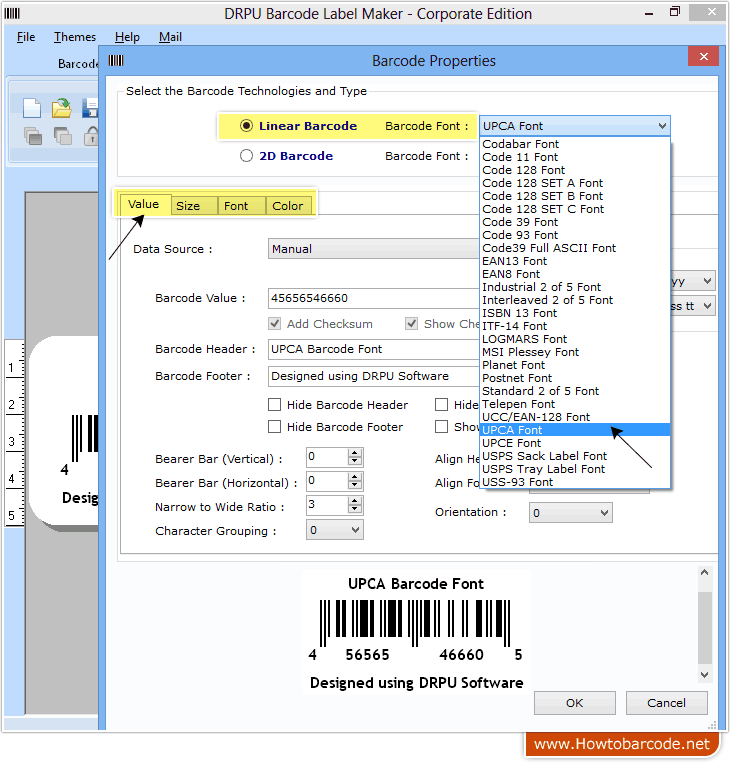
Task: Open the Orientation dropdown
Action: (x=570, y=513)
